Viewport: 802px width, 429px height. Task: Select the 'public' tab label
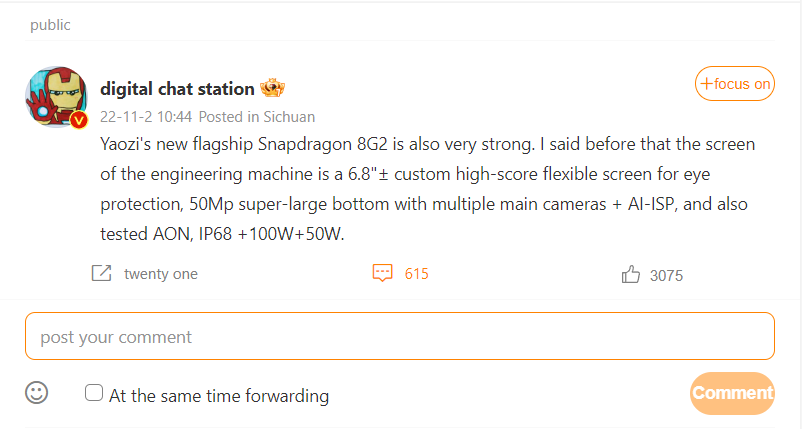50,25
